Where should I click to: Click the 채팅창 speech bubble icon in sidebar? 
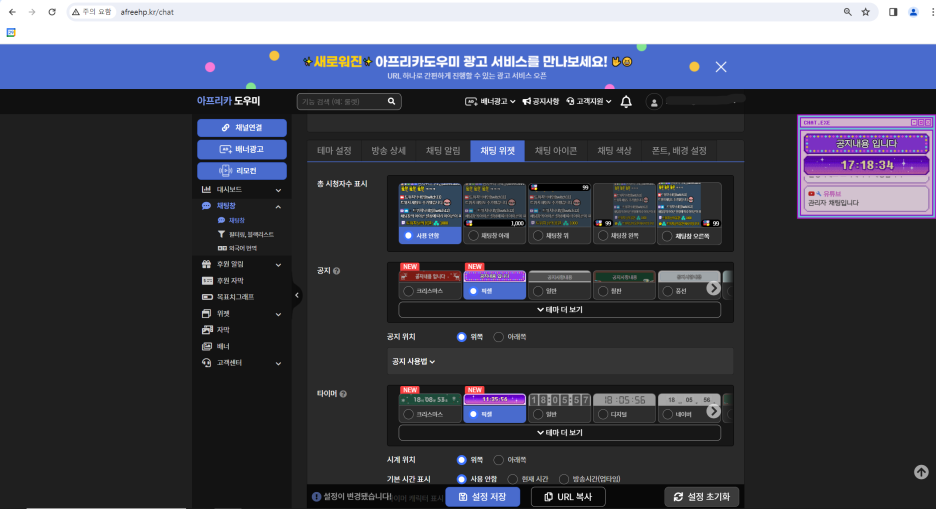pos(207,206)
